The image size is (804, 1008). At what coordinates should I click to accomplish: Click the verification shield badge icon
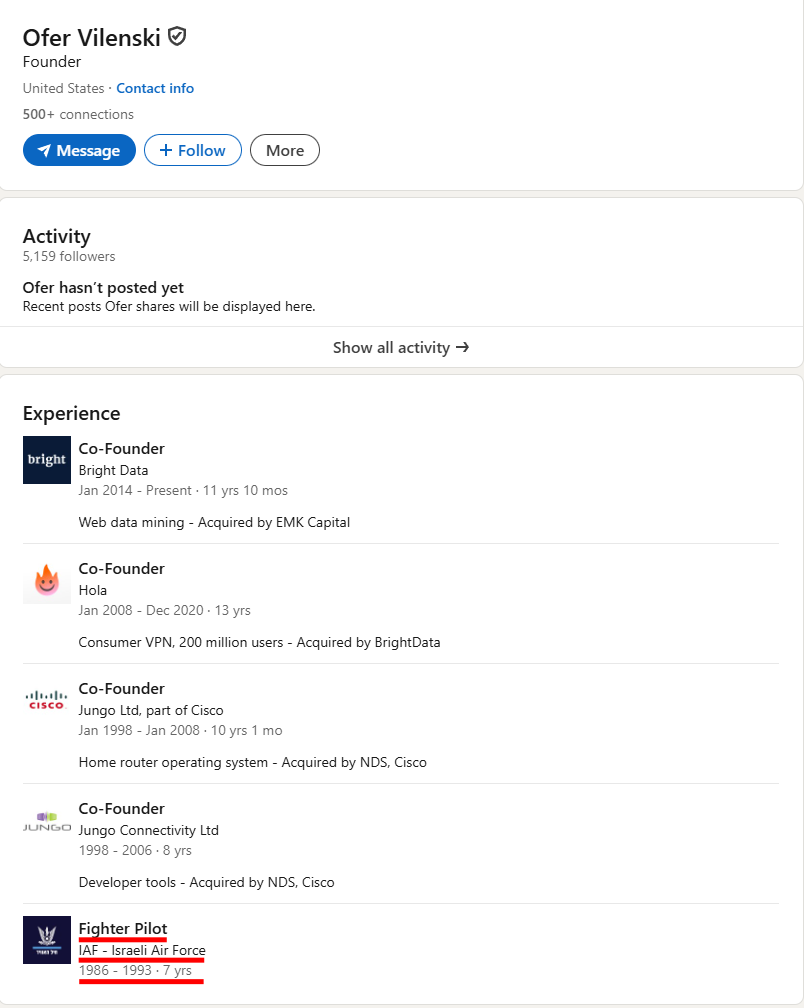pos(177,37)
